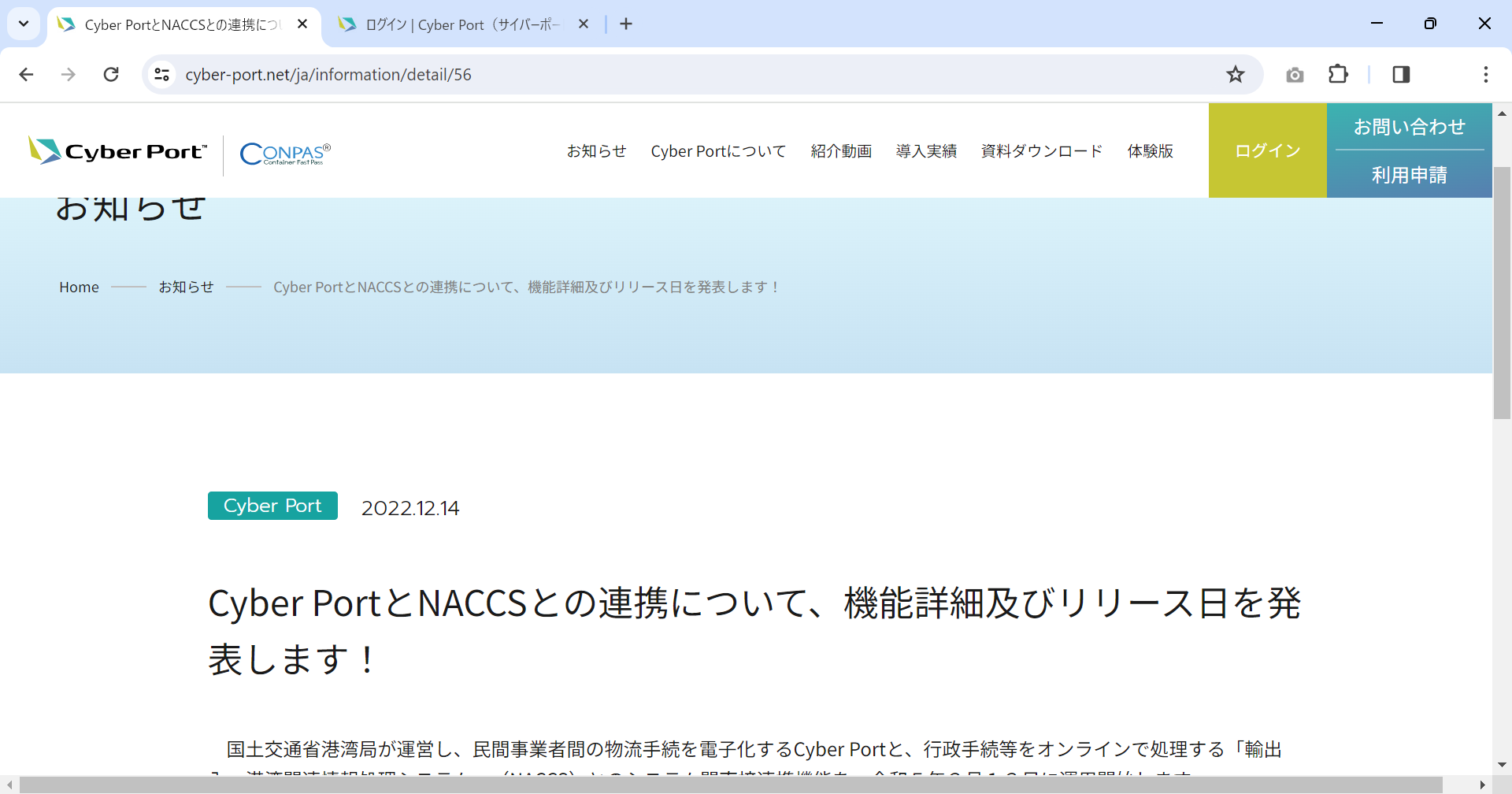Viewport: 1512px width, 794px height.
Task: Click the Home breadcrumb link
Action: tap(79, 288)
